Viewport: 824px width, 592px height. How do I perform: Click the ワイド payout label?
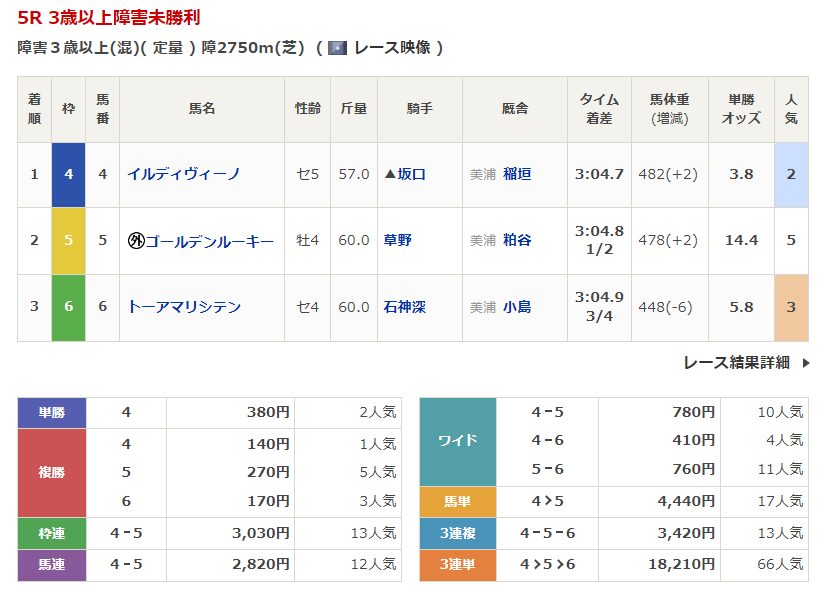click(x=457, y=441)
